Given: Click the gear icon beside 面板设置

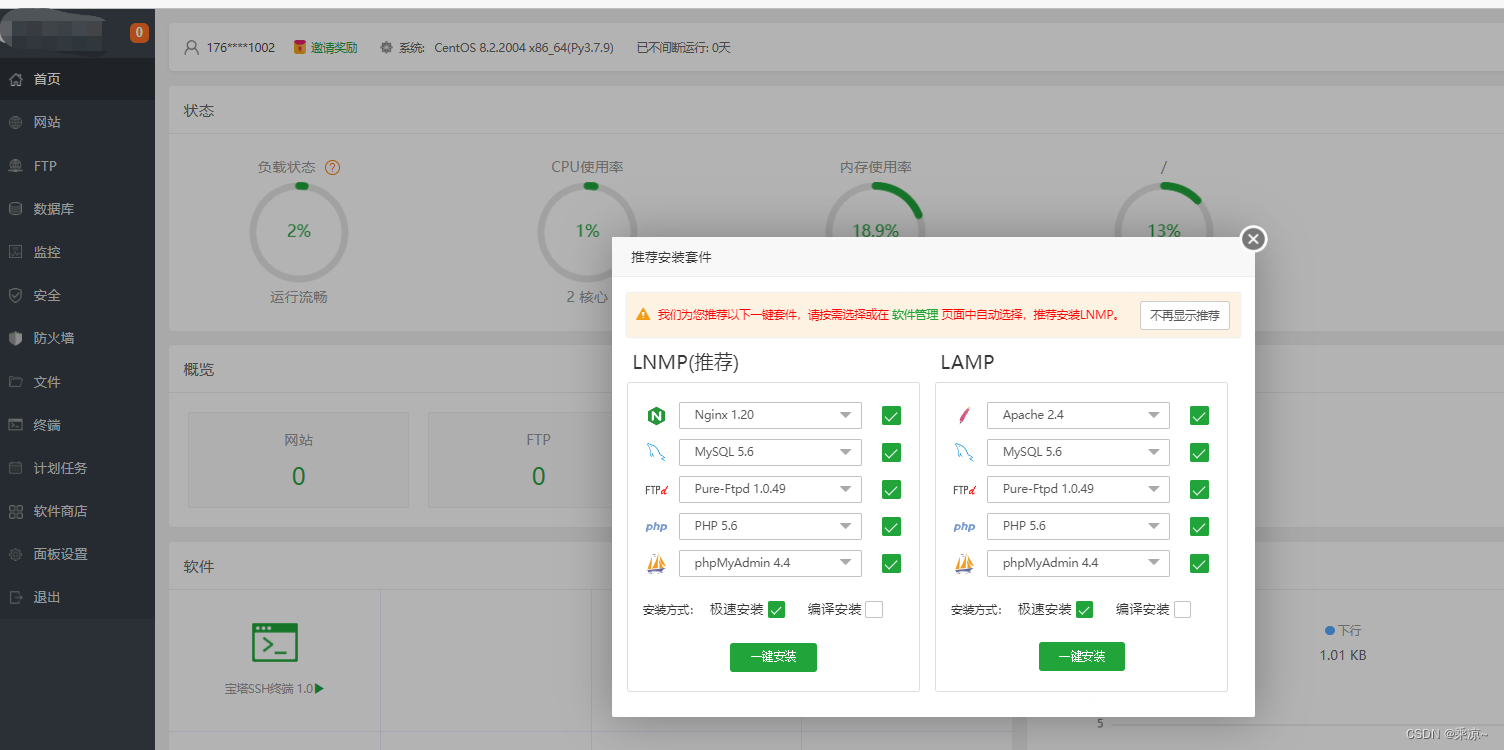Looking at the screenshot, I should [x=15, y=554].
